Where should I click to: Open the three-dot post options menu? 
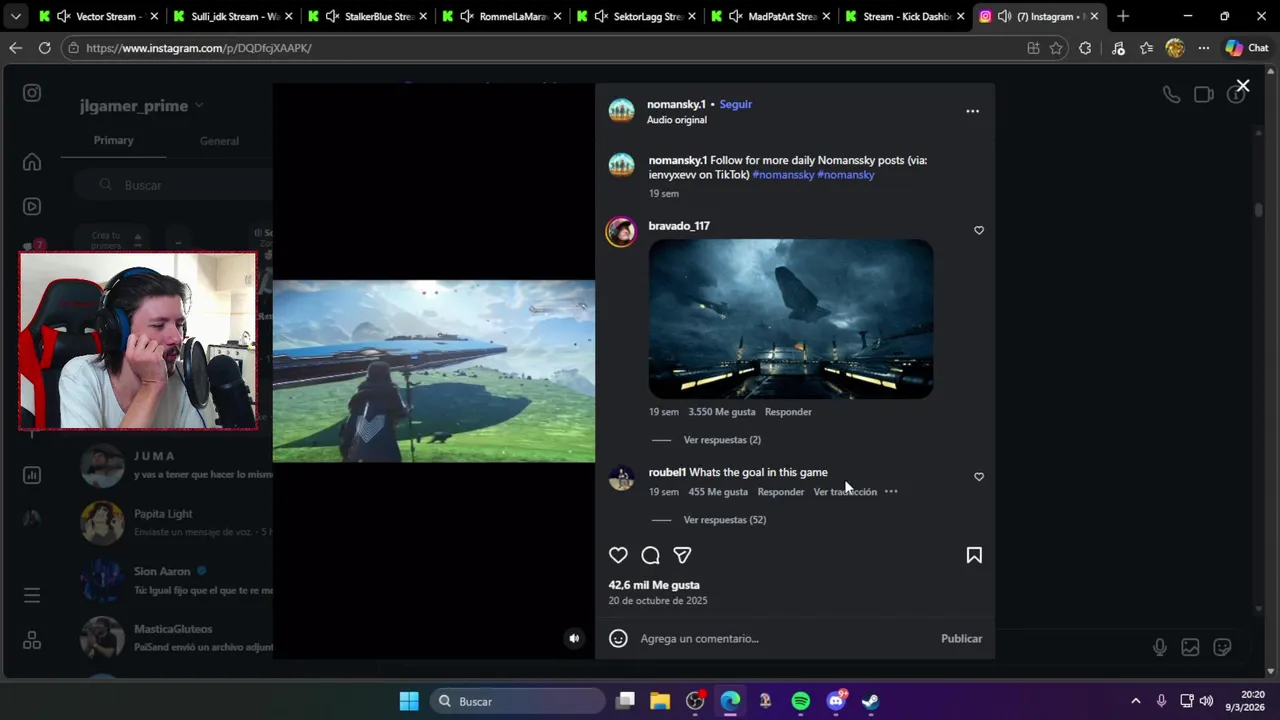(x=972, y=111)
